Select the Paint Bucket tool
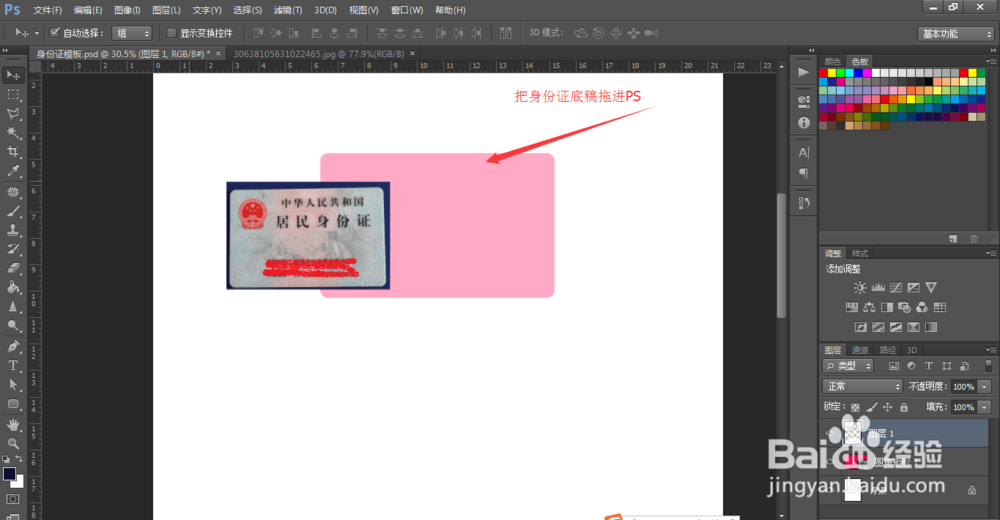1000x520 pixels. tap(13, 288)
